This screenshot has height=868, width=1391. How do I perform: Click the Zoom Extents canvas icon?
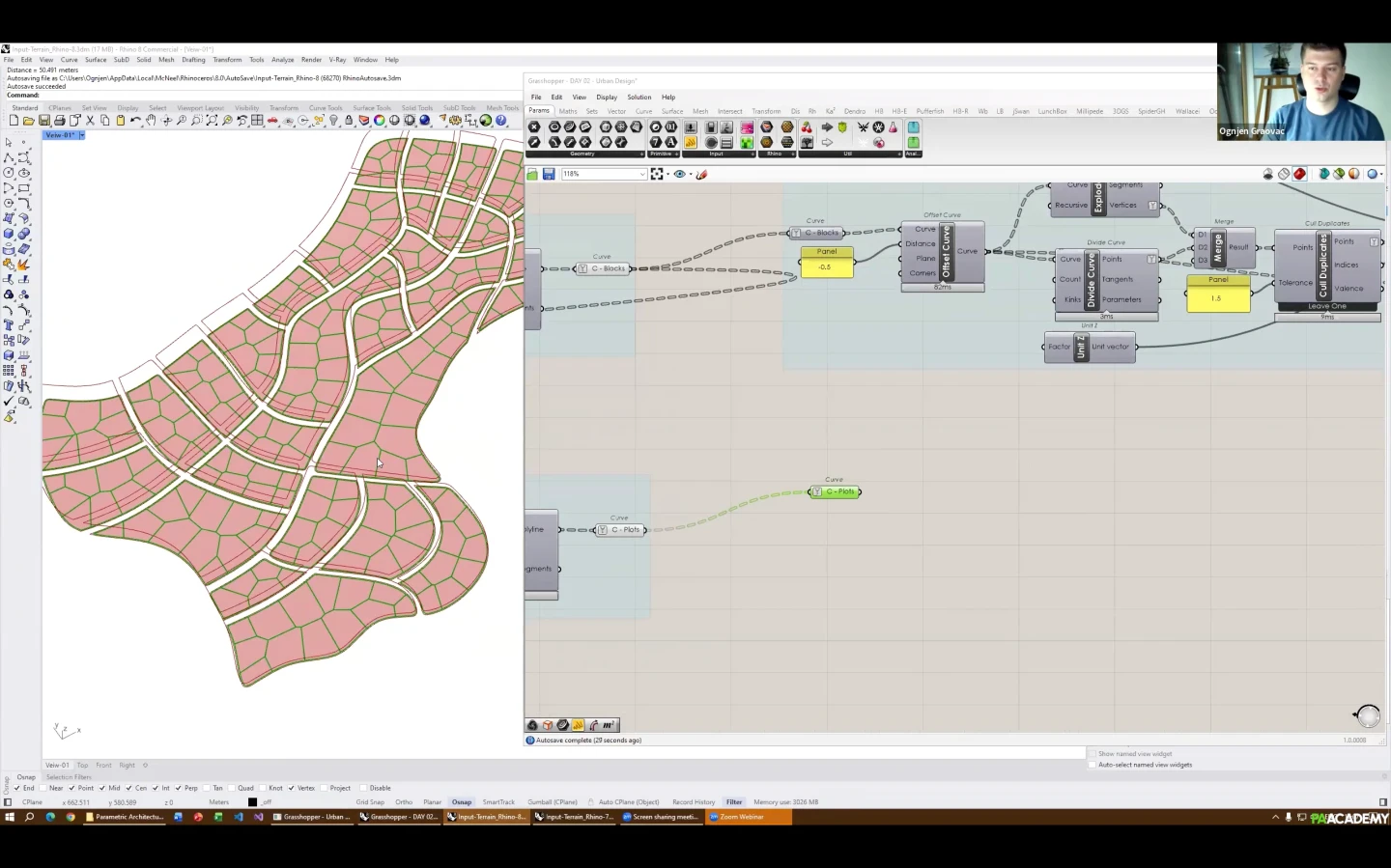point(657,174)
